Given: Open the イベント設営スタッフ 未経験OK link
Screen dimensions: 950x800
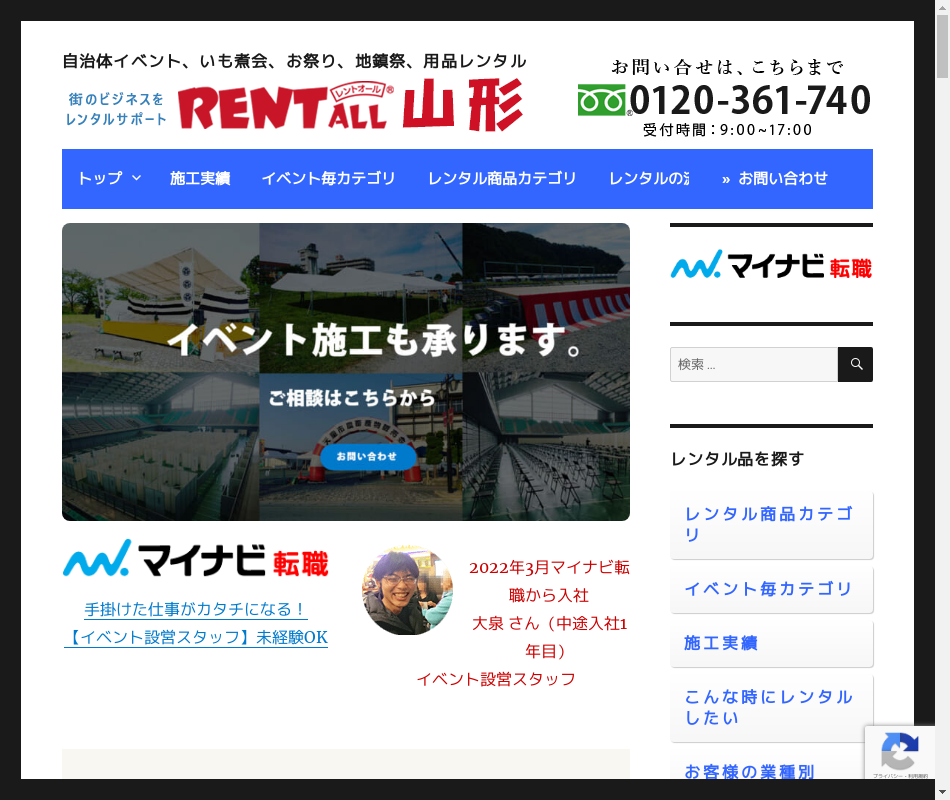Looking at the screenshot, I should tap(196, 637).
